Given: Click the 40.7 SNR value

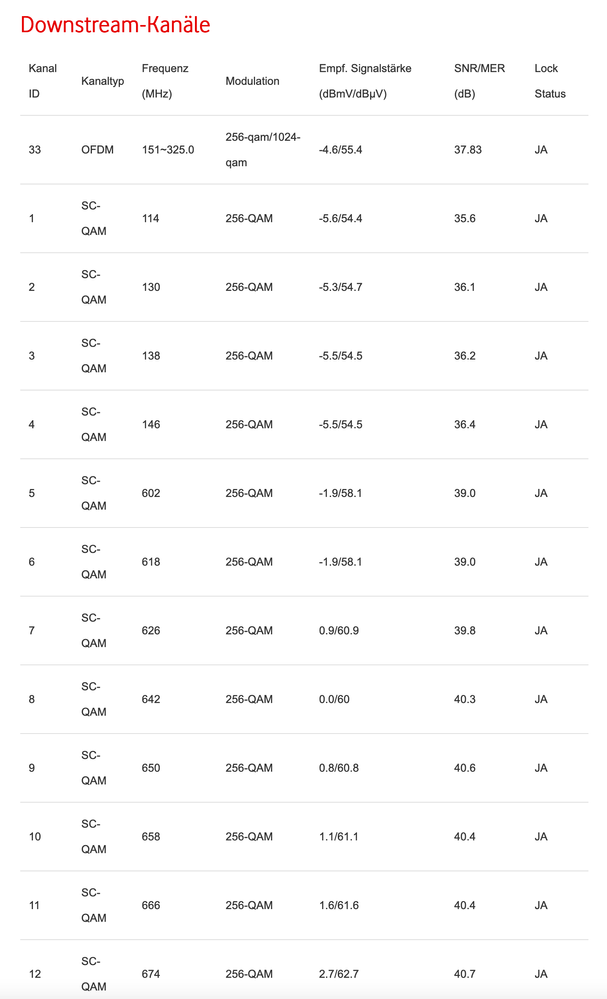Looking at the screenshot, I should (x=464, y=973).
